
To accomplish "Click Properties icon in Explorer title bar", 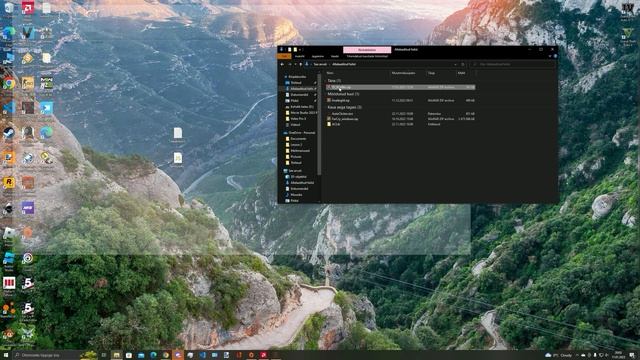I will tap(290, 50).
